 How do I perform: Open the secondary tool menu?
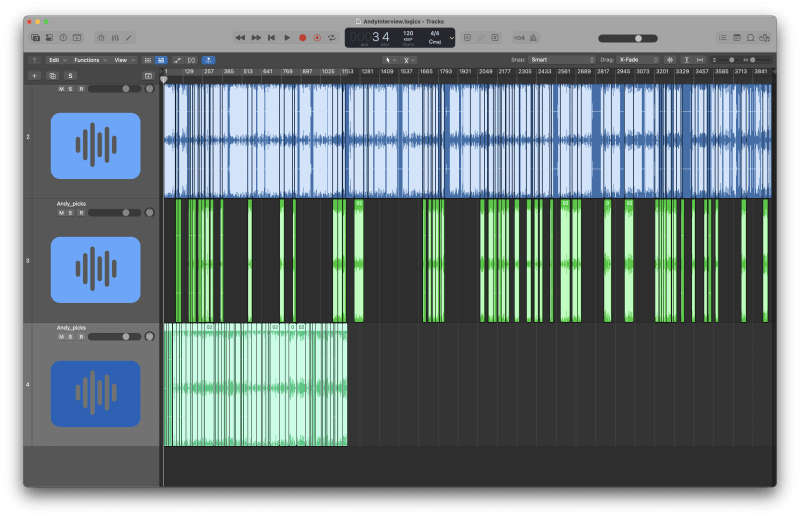[x=409, y=60]
